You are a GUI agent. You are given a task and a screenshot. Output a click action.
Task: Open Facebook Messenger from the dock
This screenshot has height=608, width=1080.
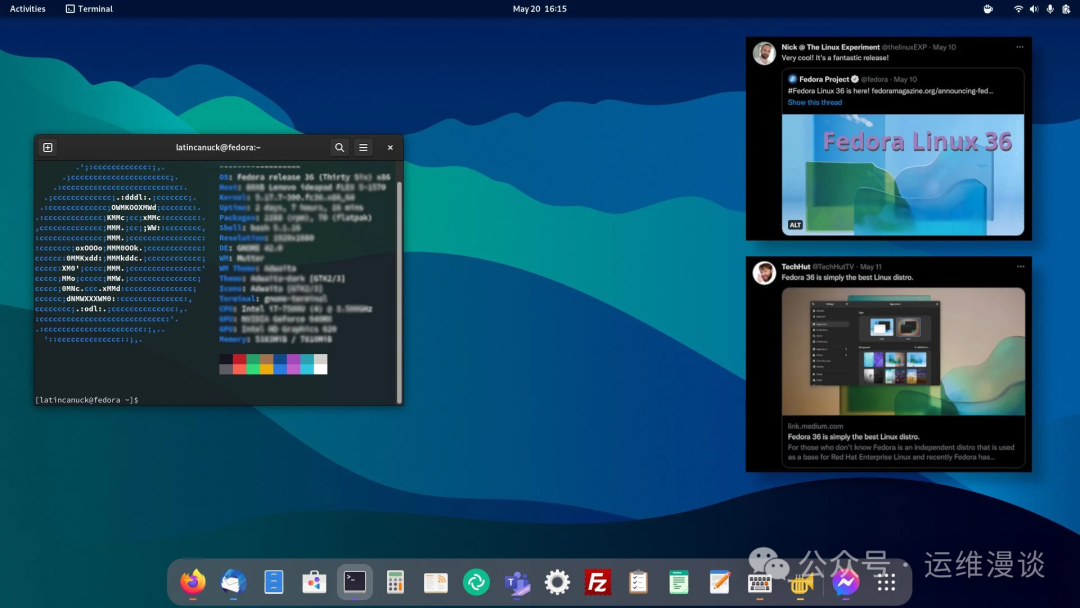846,581
